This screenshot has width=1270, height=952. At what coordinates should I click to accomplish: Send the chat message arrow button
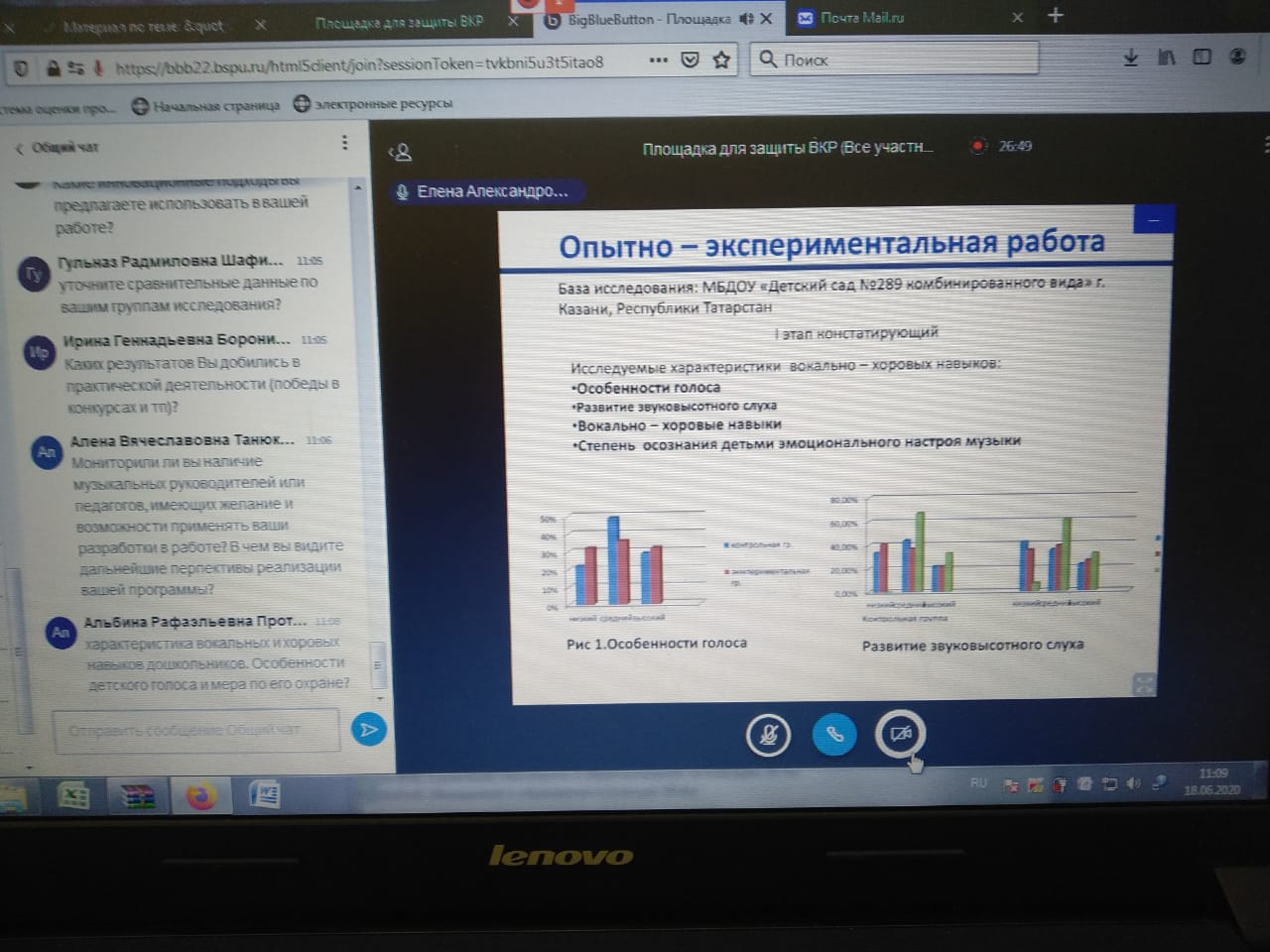pos(369,730)
